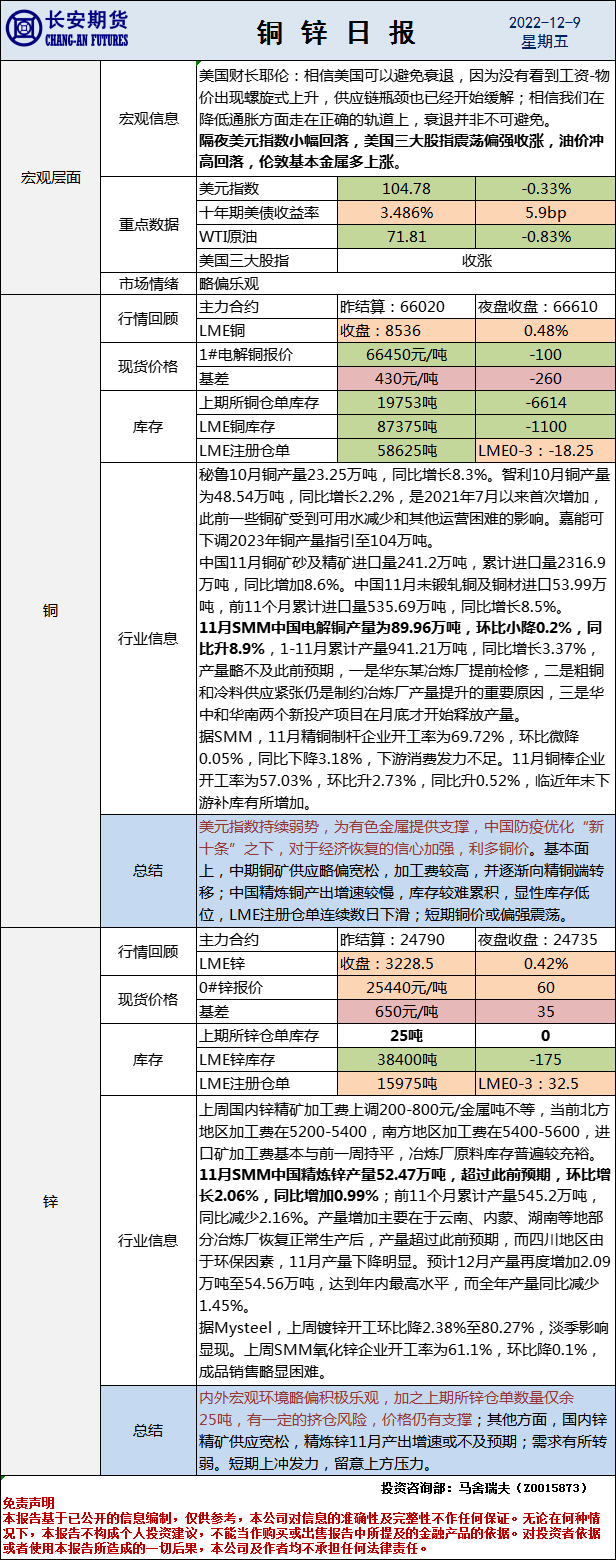Viewport: 616px width, 1560px height.
Task: Select the WTI price 71.81
Action: click(406, 236)
